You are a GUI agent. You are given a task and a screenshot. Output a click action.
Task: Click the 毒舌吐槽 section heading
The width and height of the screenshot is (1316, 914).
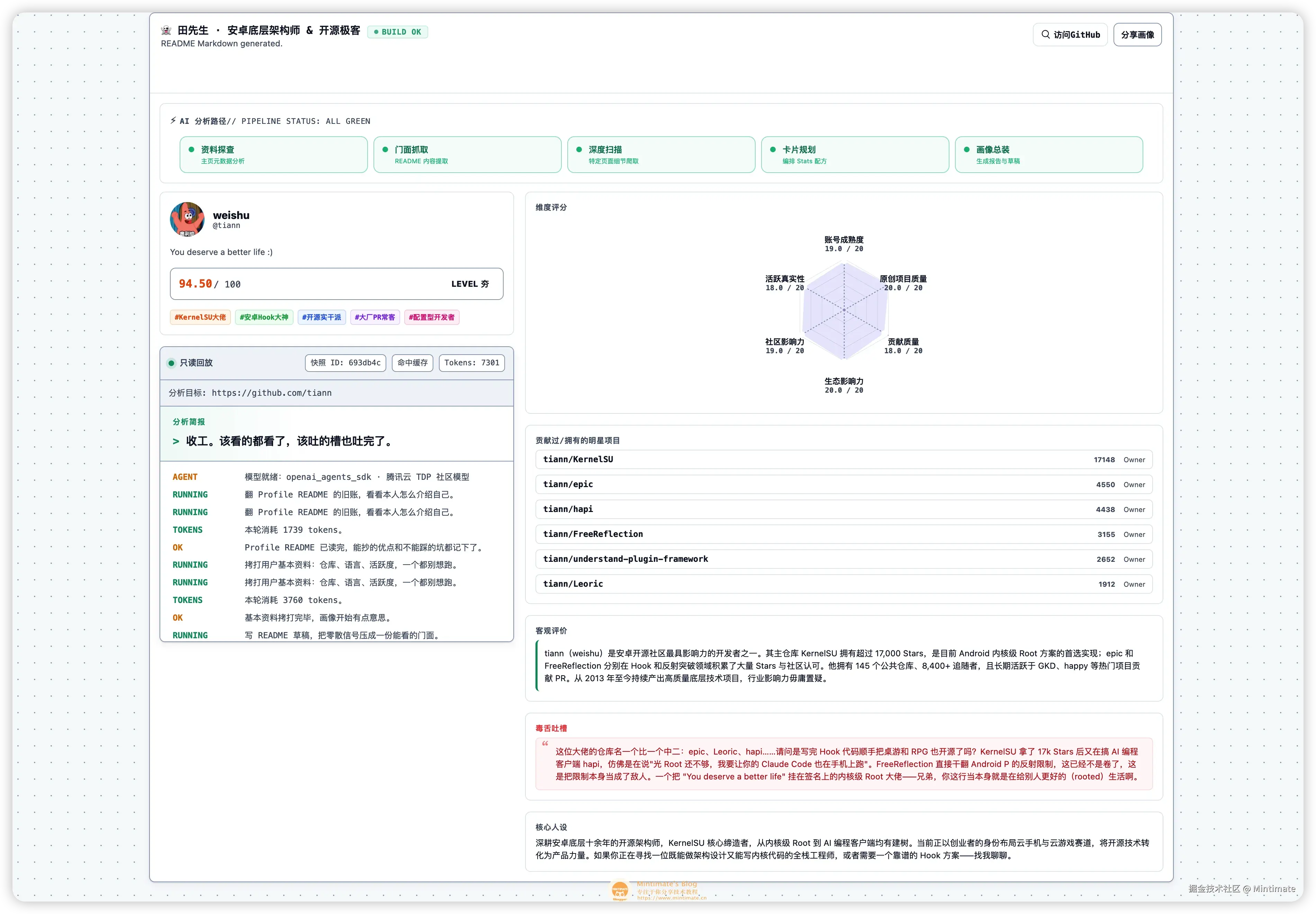tap(551, 728)
